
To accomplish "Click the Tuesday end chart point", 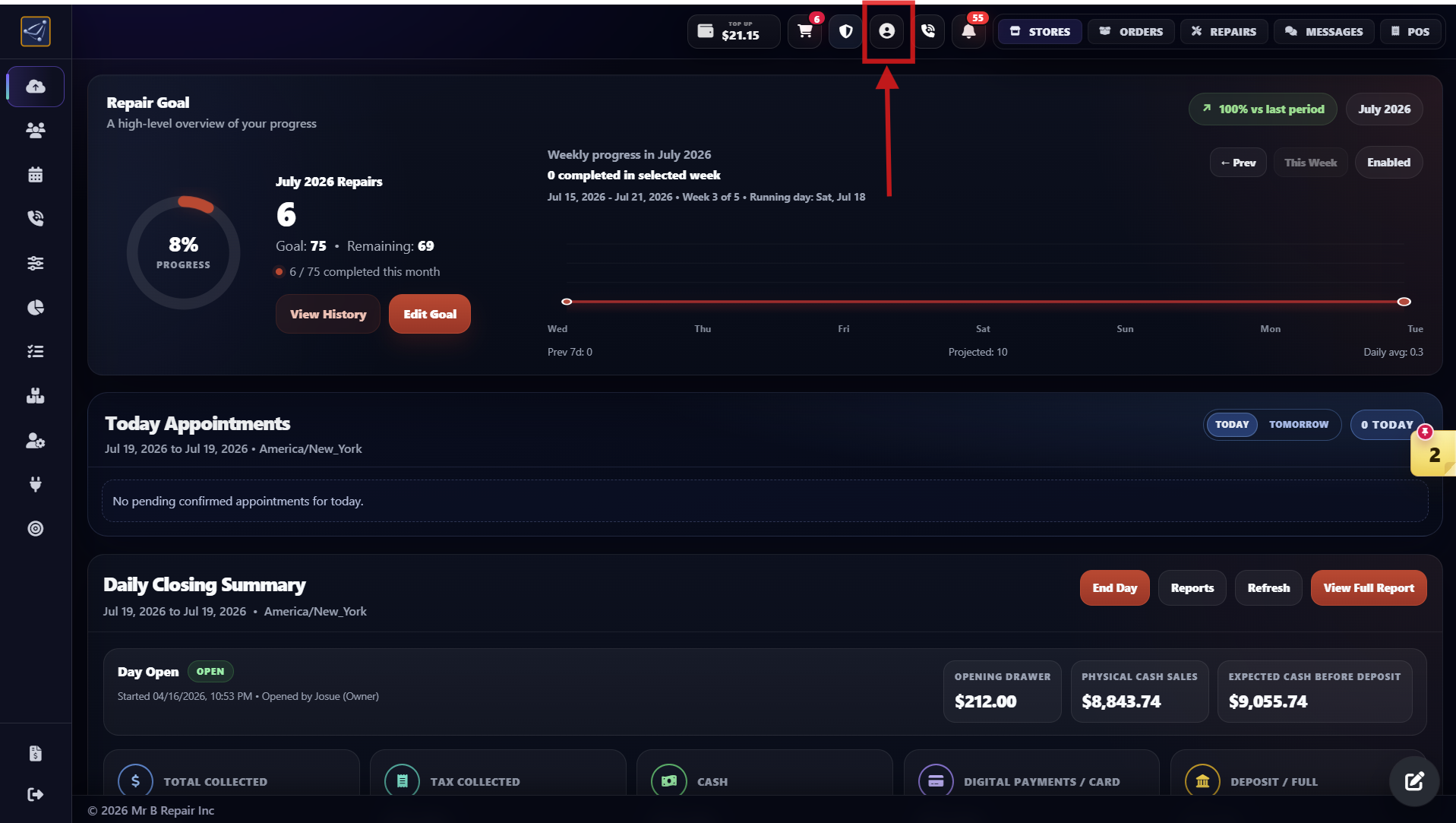I will point(1404,302).
